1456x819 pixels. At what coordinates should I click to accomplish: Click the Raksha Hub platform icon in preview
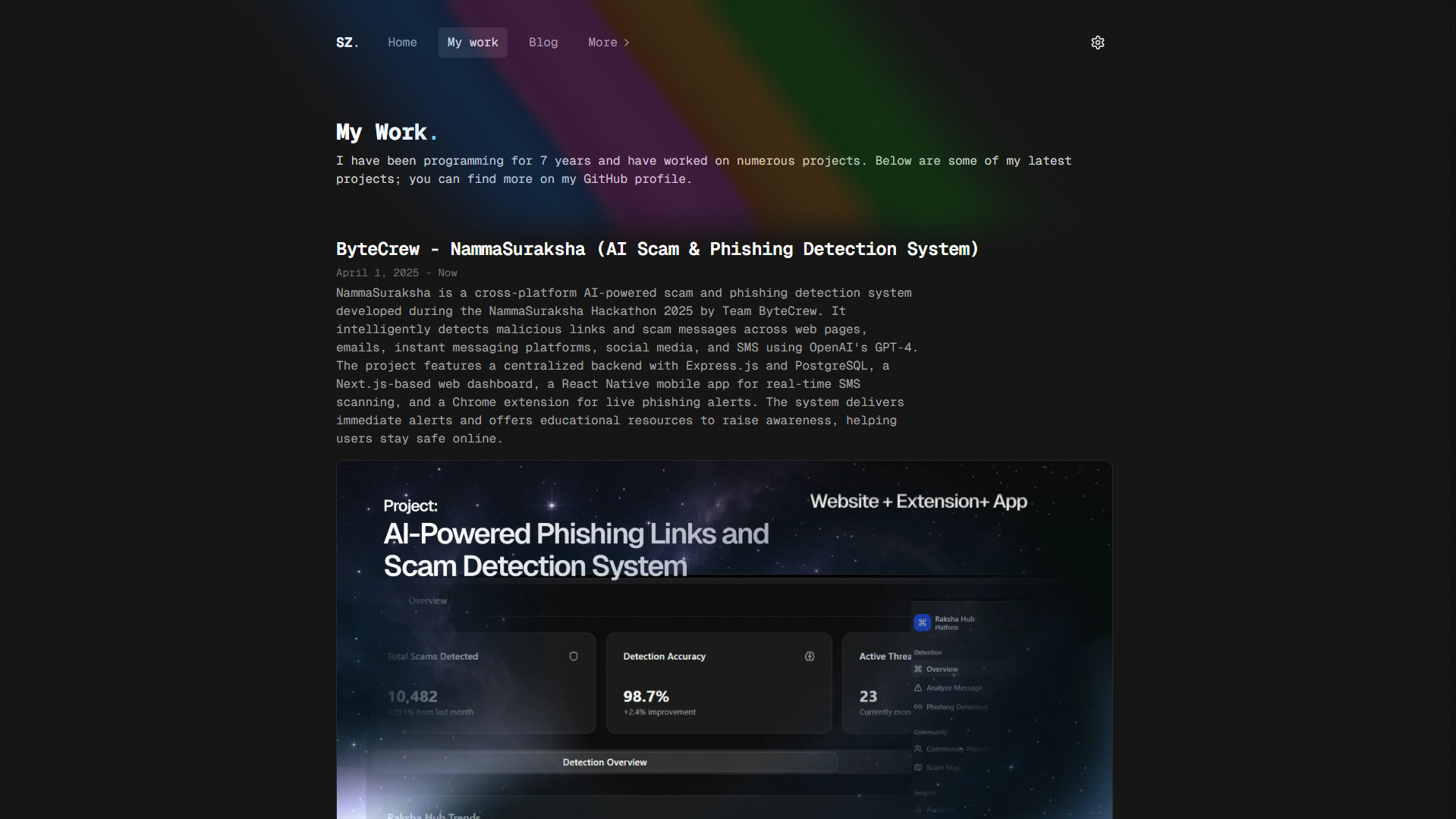tap(922, 622)
